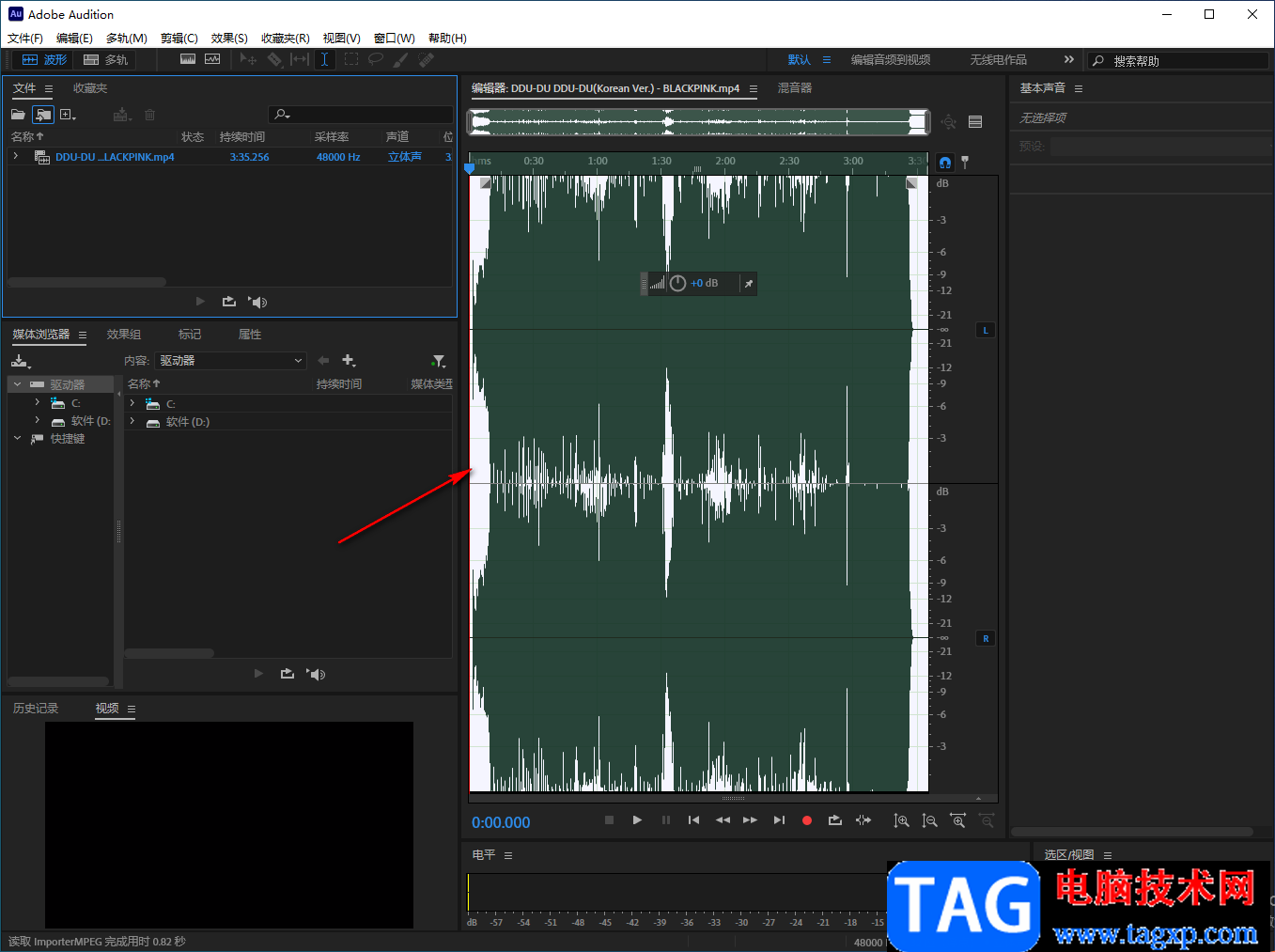Click Zoom In amplitude icon

(901, 820)
